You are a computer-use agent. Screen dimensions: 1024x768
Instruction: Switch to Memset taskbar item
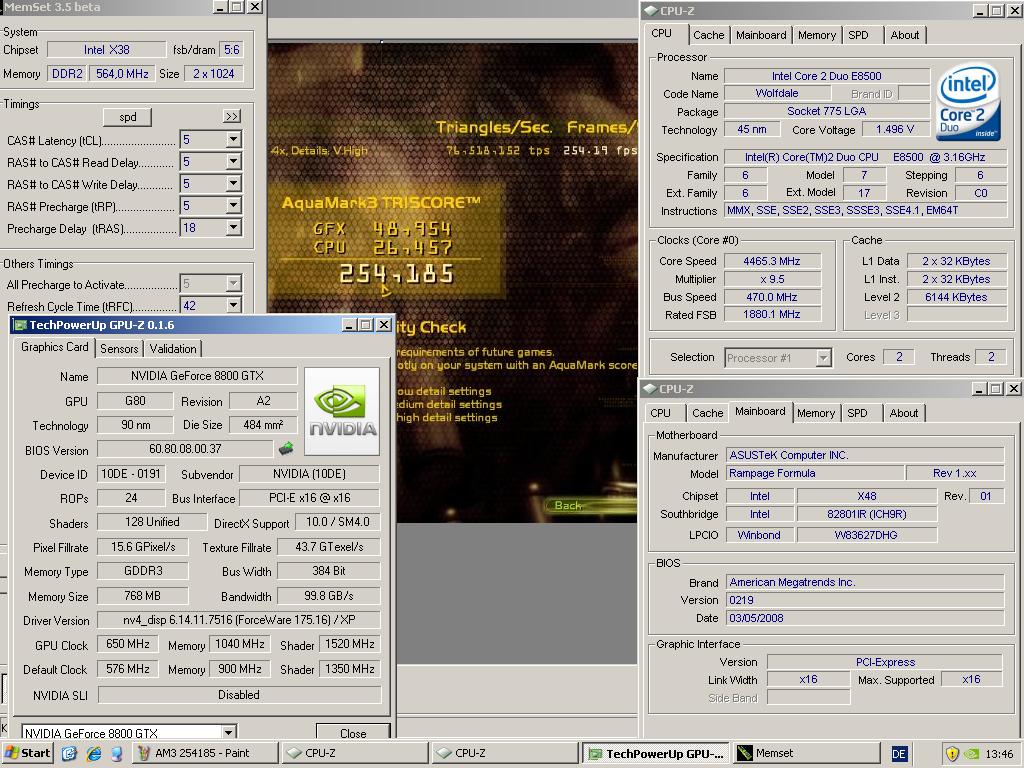click(x=805, y=753)
